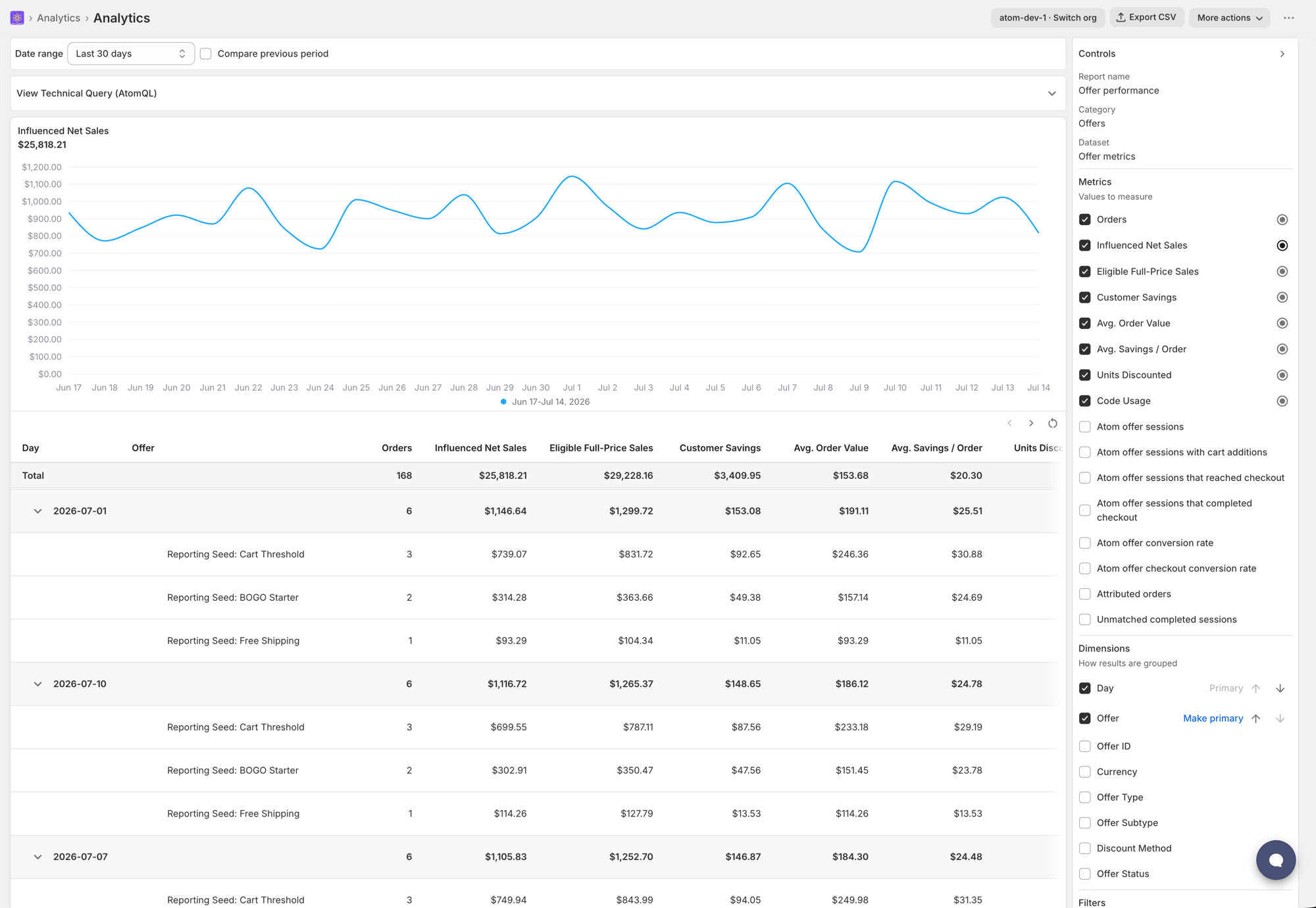This screenshot has height=908, width=1316.
Task: Check the Offer Status dimension
Action: click(1085, 874)
